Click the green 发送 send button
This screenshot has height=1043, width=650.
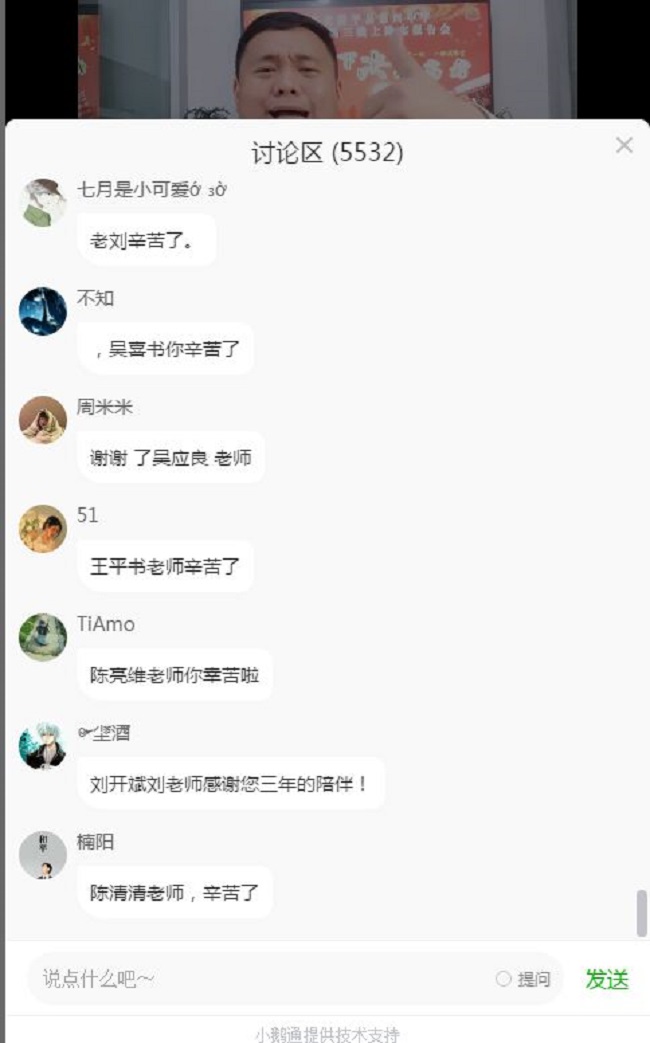607,979
